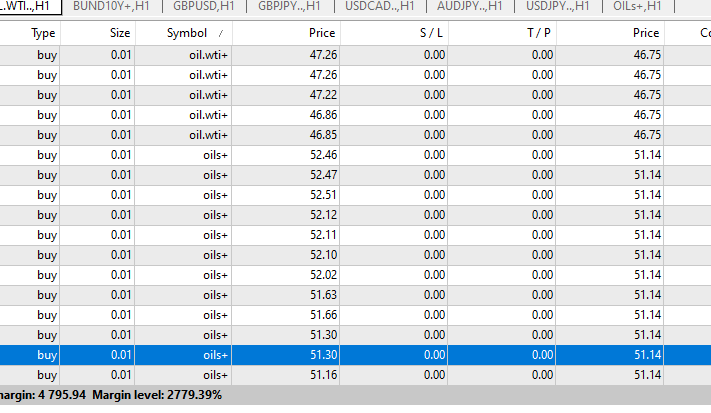
Task: Open the AUDJPY..,H1 chart tab
Action: [469, 6]
